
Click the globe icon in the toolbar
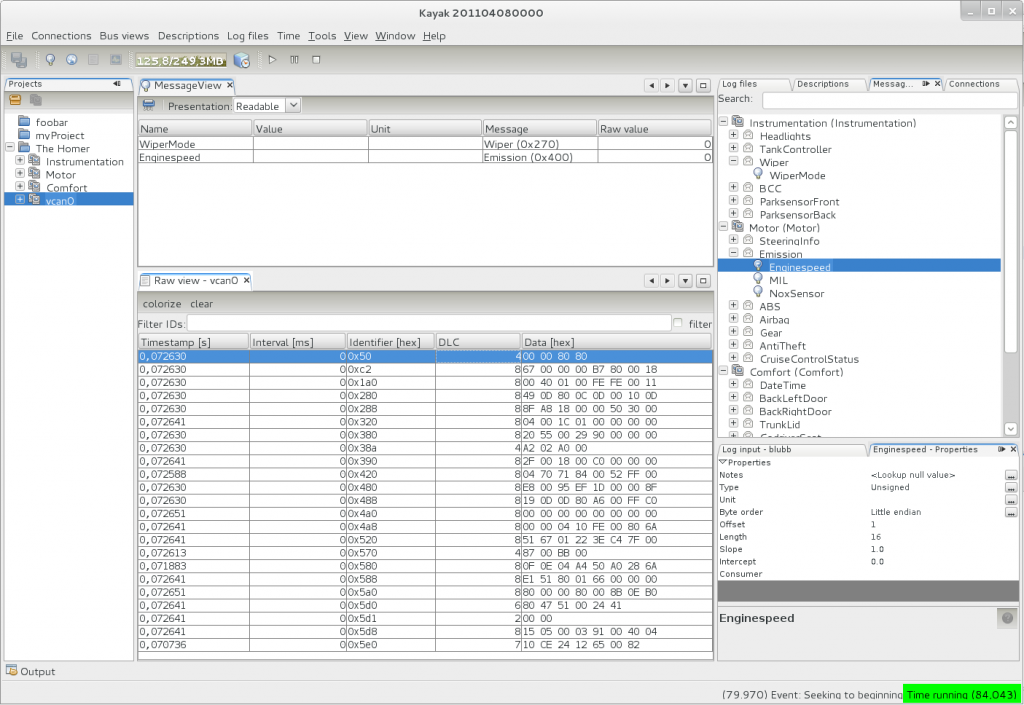pyautogui.click(x=72, y=60)
